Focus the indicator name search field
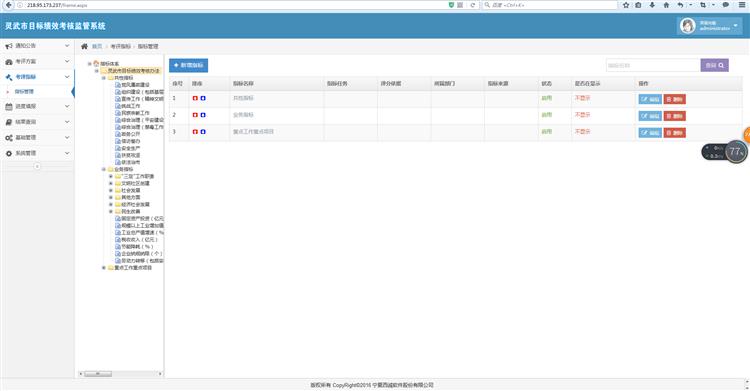Image resolution: width=750 pixels, height=391 pixels. [x=653, y=65]
